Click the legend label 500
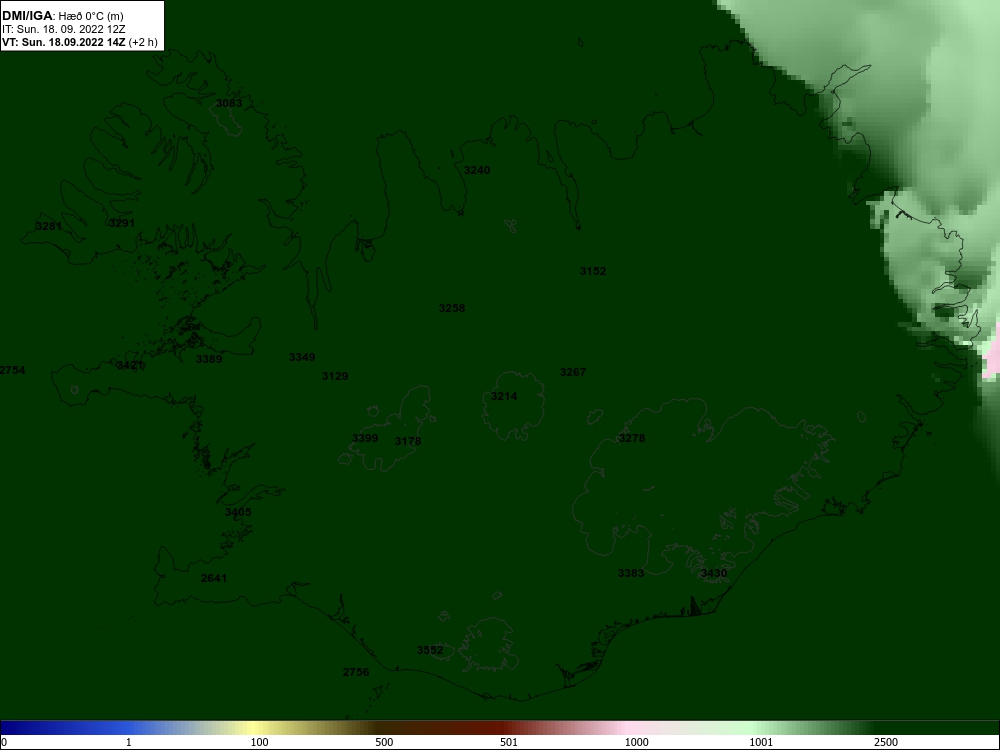Viewport: 1000px width, 750px height. tap(384, 743)
